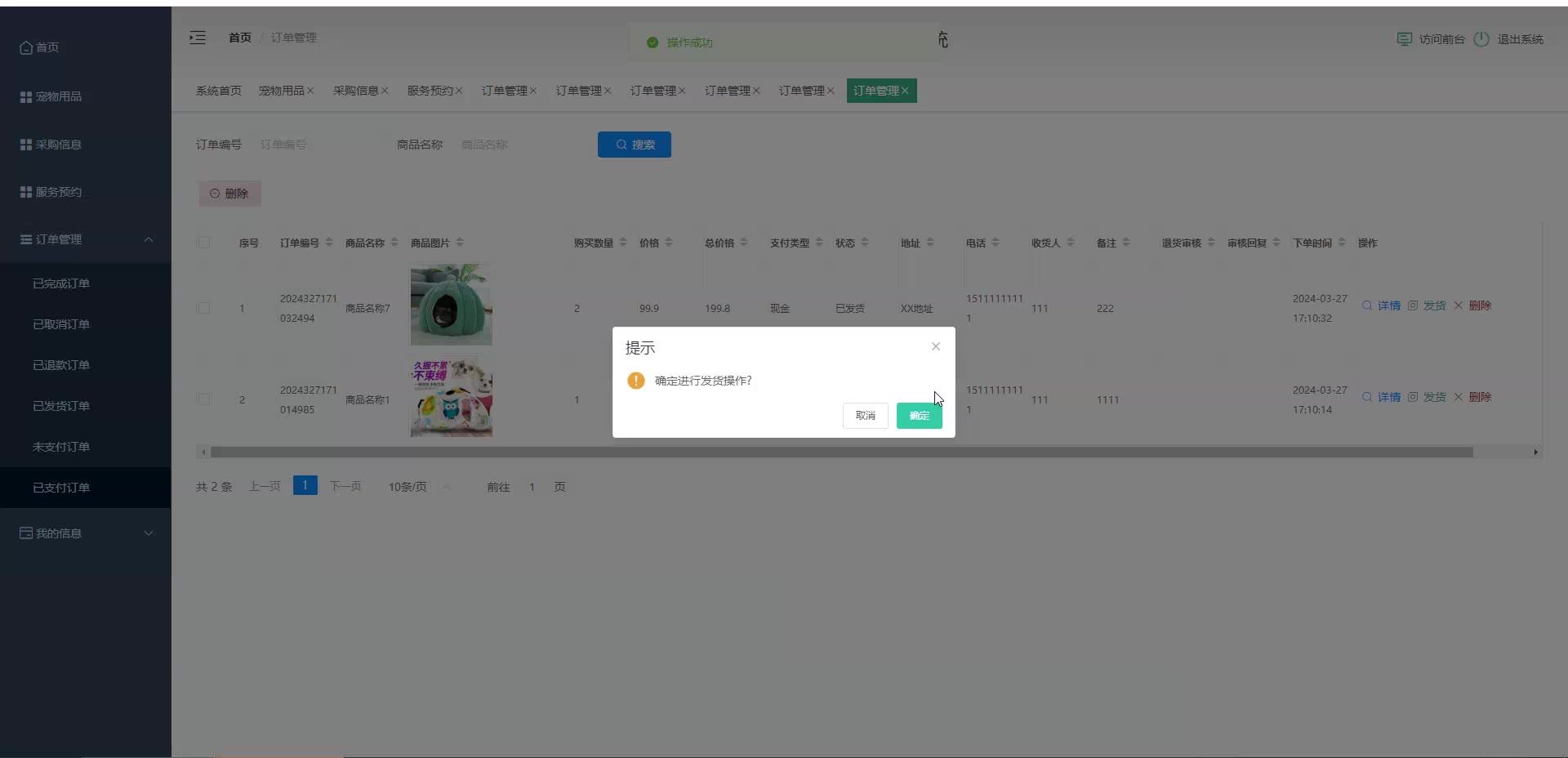The image size is (1568, 758).
Task: Sort by 订单编号 column
Action: tap(329, 243)
